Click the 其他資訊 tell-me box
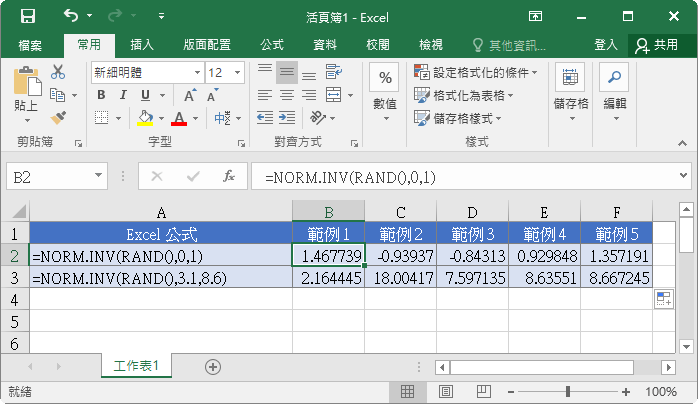The image size is (698, 404). (509, 45)
